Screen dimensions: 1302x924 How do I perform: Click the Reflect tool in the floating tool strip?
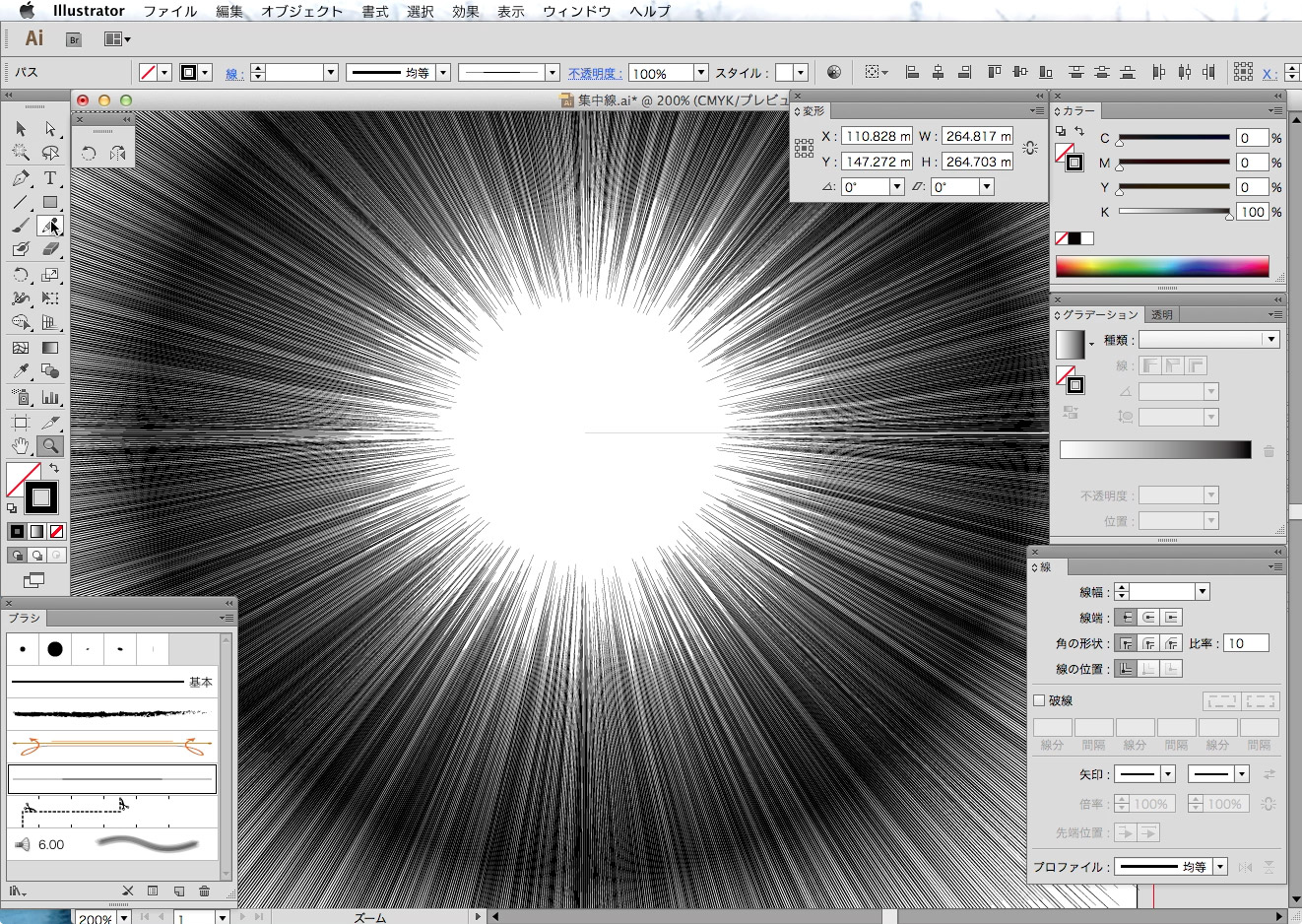click(x=118, y=153)
